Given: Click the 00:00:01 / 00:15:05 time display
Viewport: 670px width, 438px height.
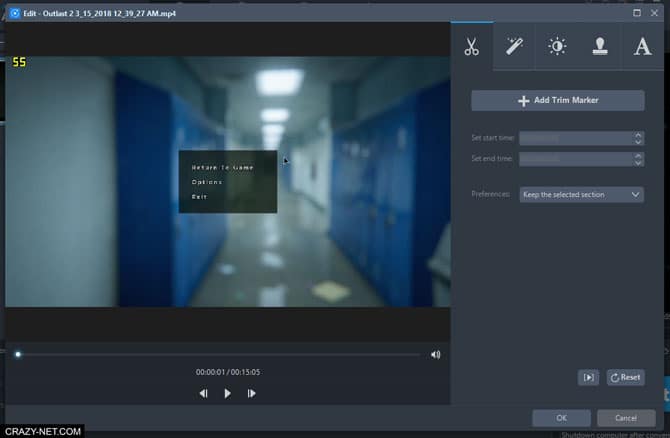Looking at the screenshot, I should coord(228,372).
